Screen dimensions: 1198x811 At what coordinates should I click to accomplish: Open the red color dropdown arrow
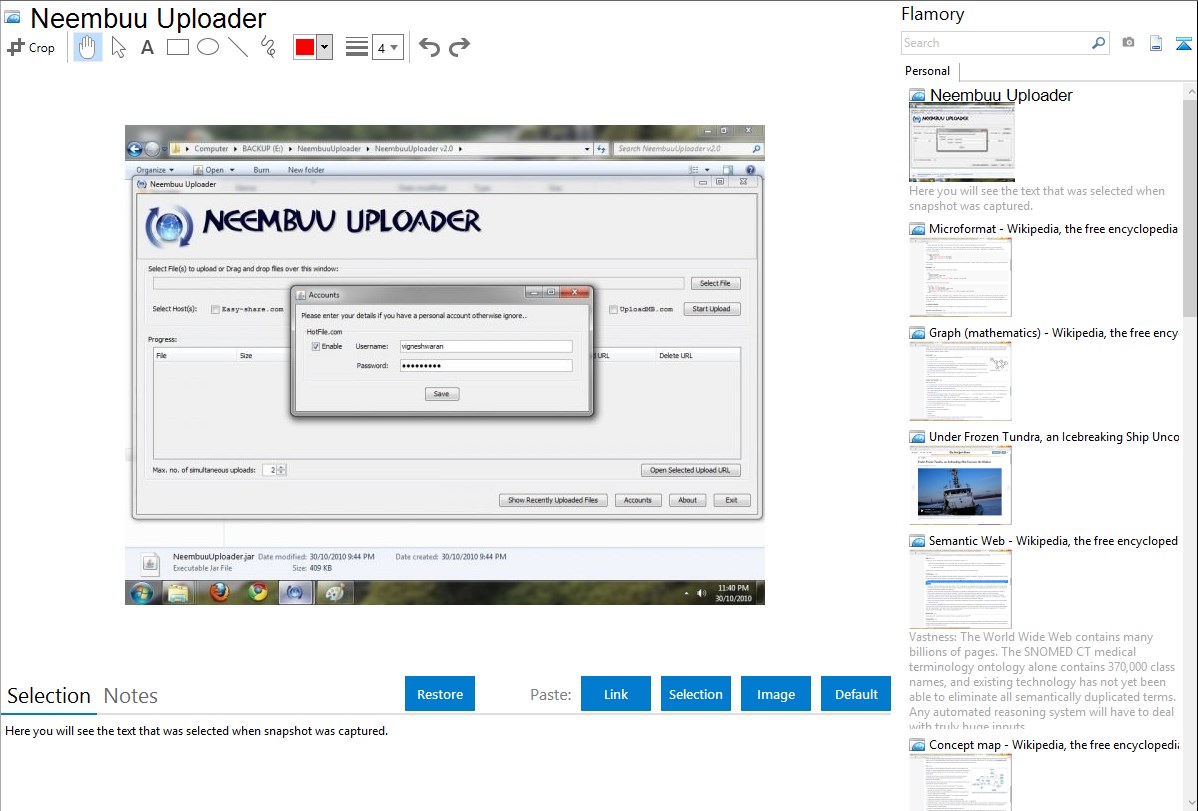325,47
